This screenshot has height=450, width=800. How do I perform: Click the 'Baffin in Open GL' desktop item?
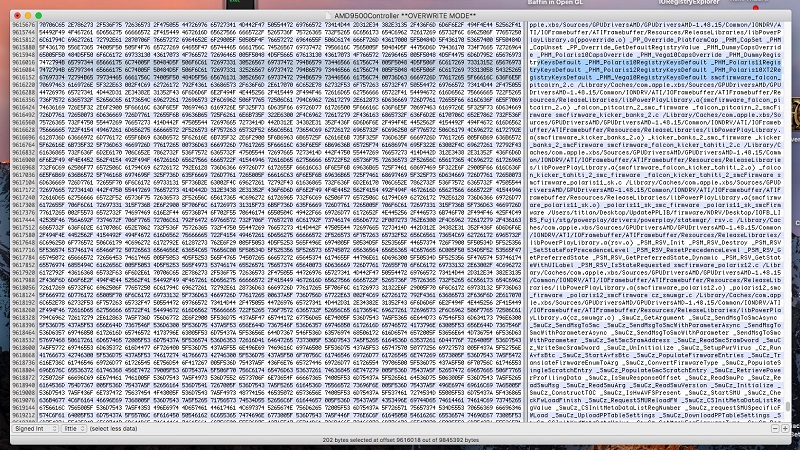coord(555,3)
